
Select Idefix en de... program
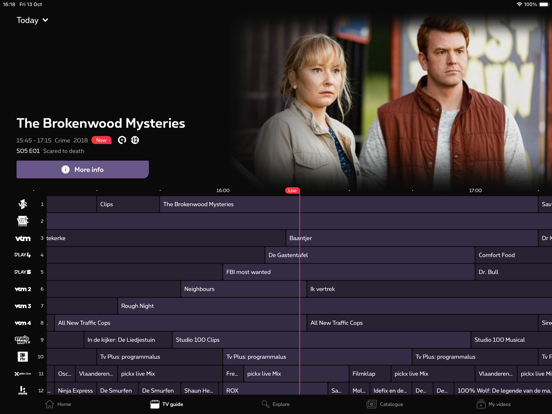(391, 390)
